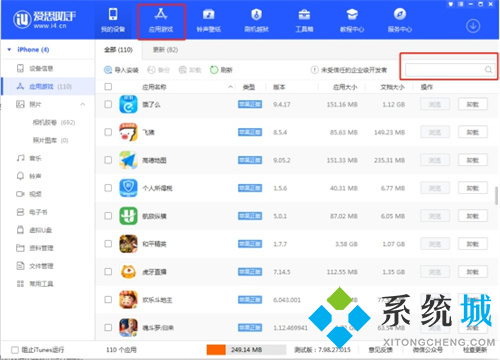Uninstall 饿了么 with its 卸载 button

(473, 104)
